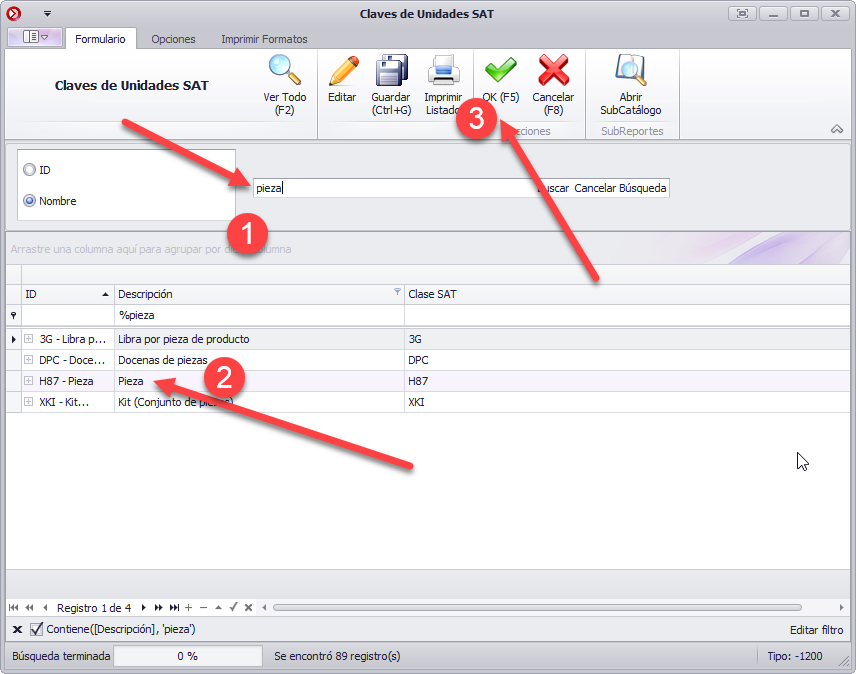Screen dimensions: 856x674
Task: Expand the H87 - Pieza row
Action: point(28,381)
